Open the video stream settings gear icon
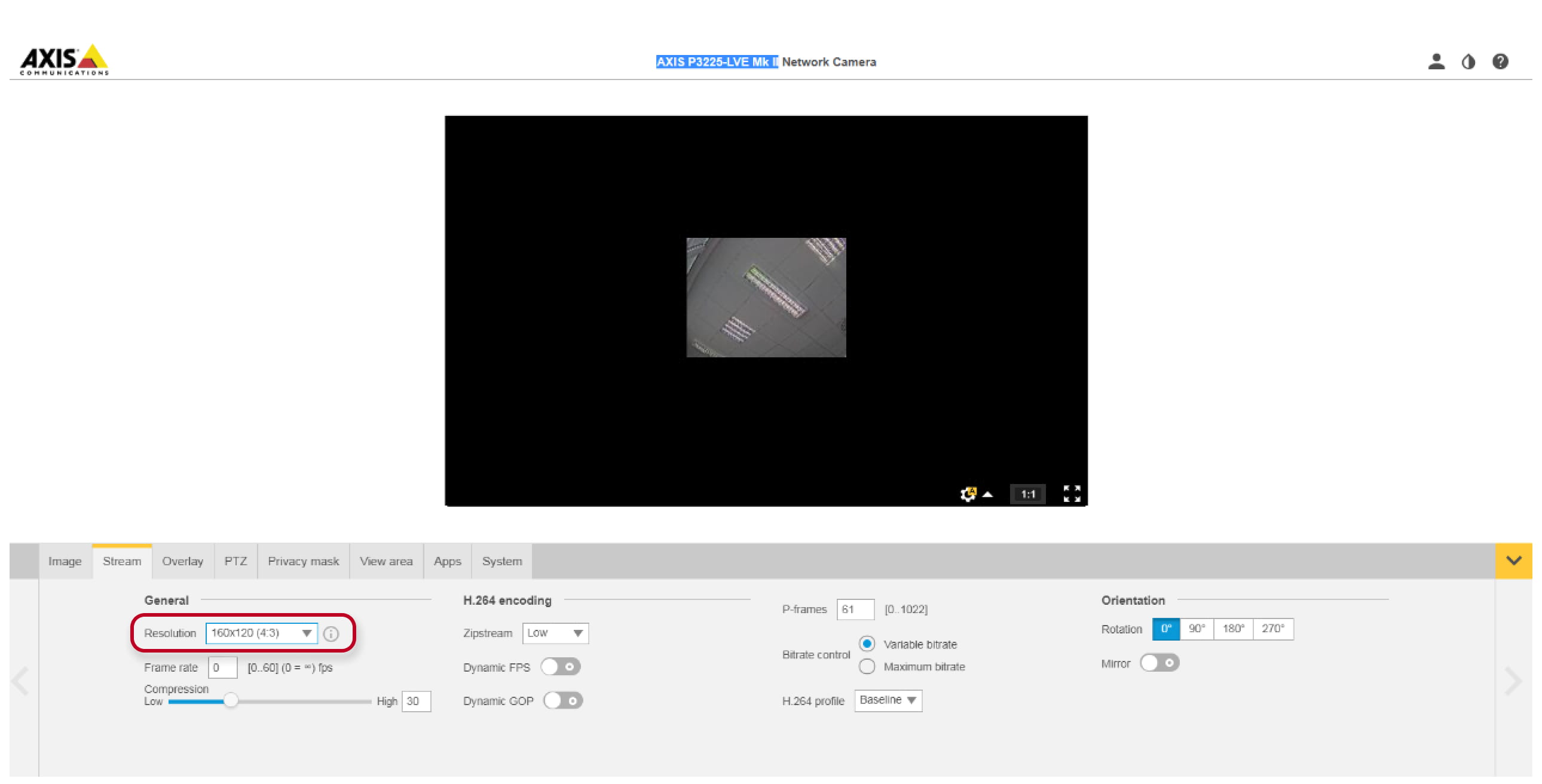 tap(968, 494)
